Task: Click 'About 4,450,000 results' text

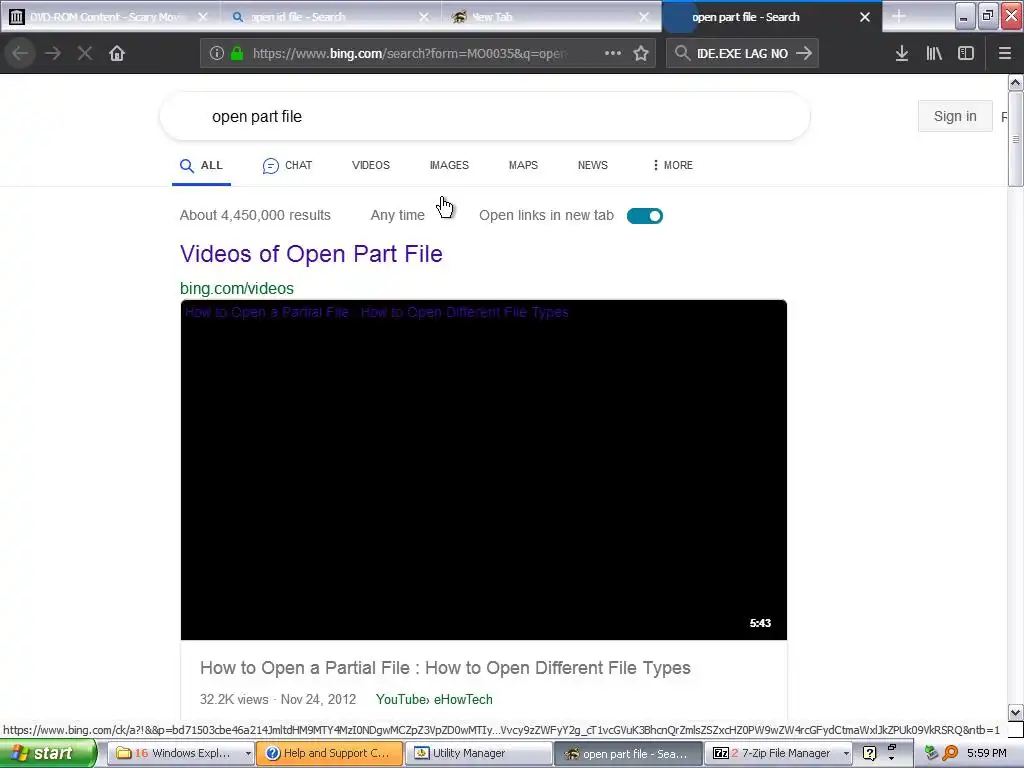Action: pyautogui.click(x=255, y=216)
